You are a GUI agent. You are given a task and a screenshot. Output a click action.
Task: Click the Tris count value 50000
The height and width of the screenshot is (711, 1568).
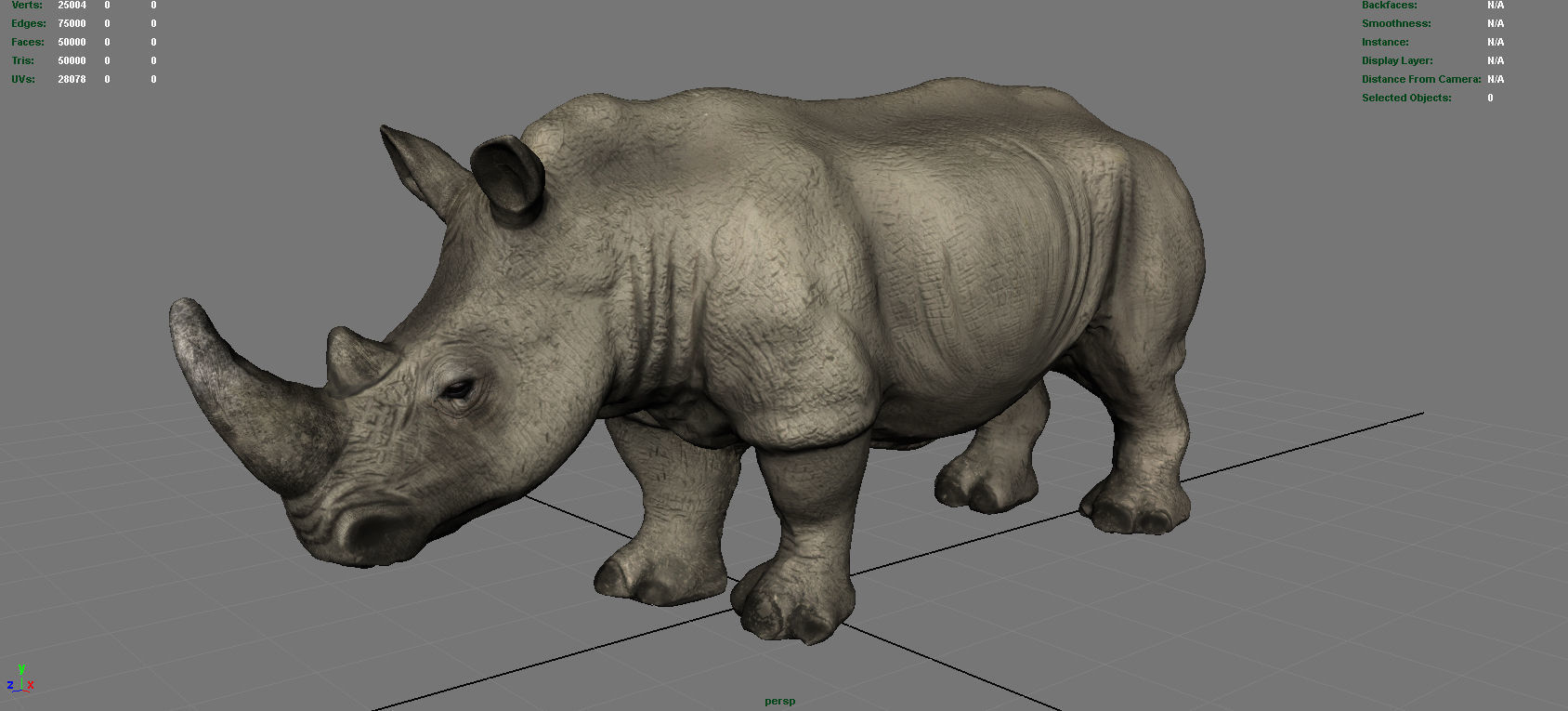72,60
